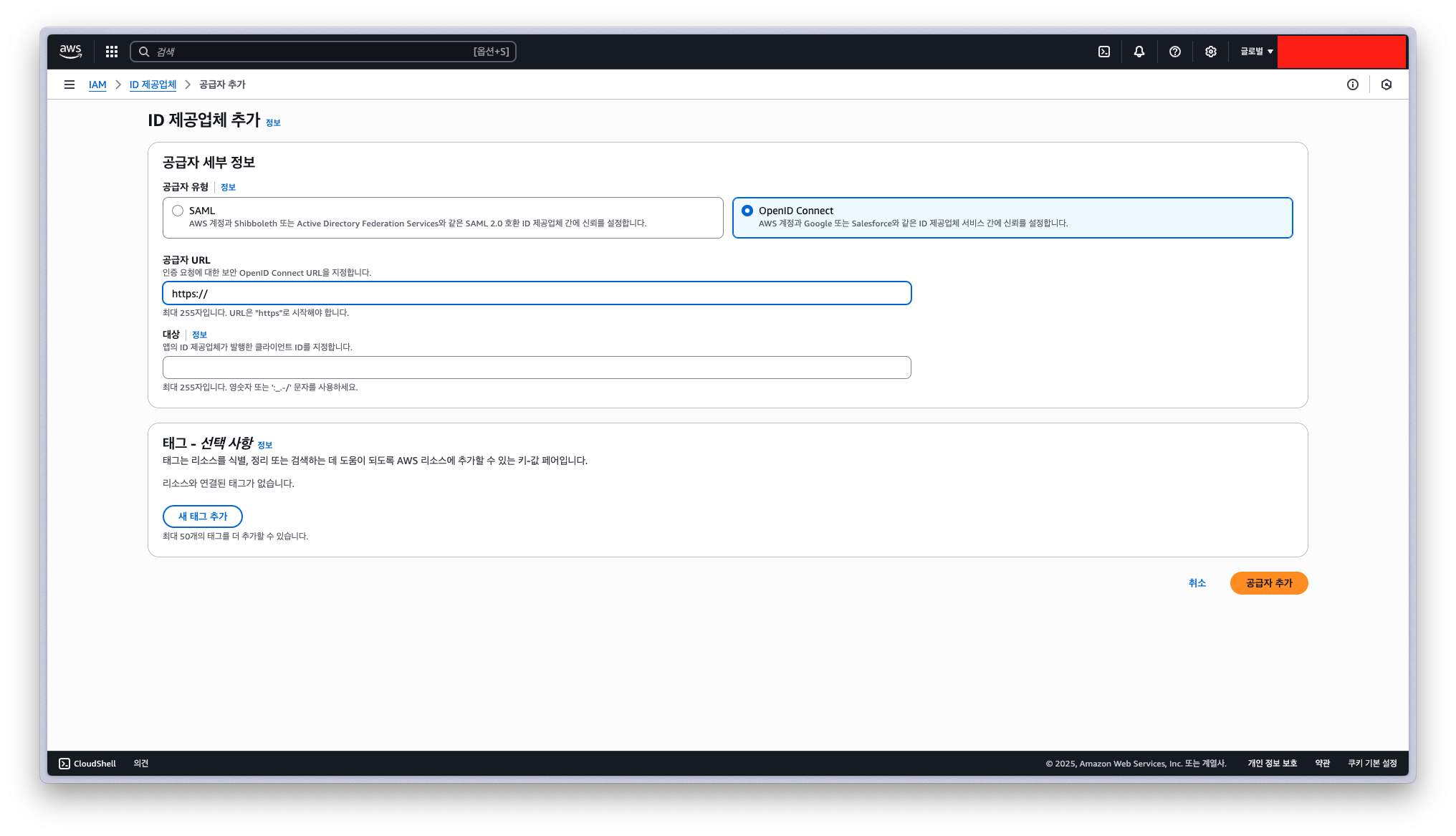Screen dimensions: 1456x836
Task: Click the hexagon icon at top right
Action: click(x=1386, y=85)
